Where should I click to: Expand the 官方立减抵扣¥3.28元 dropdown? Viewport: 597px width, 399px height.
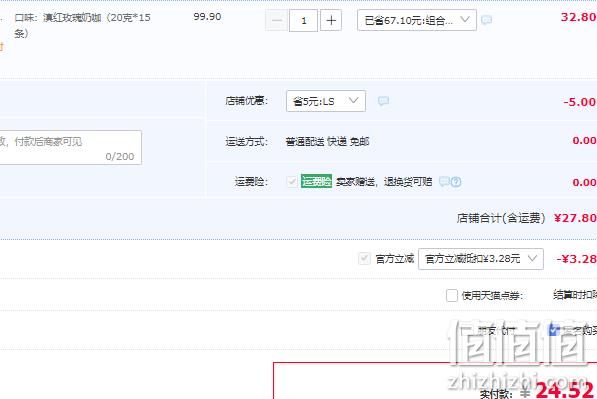point(480,259)
